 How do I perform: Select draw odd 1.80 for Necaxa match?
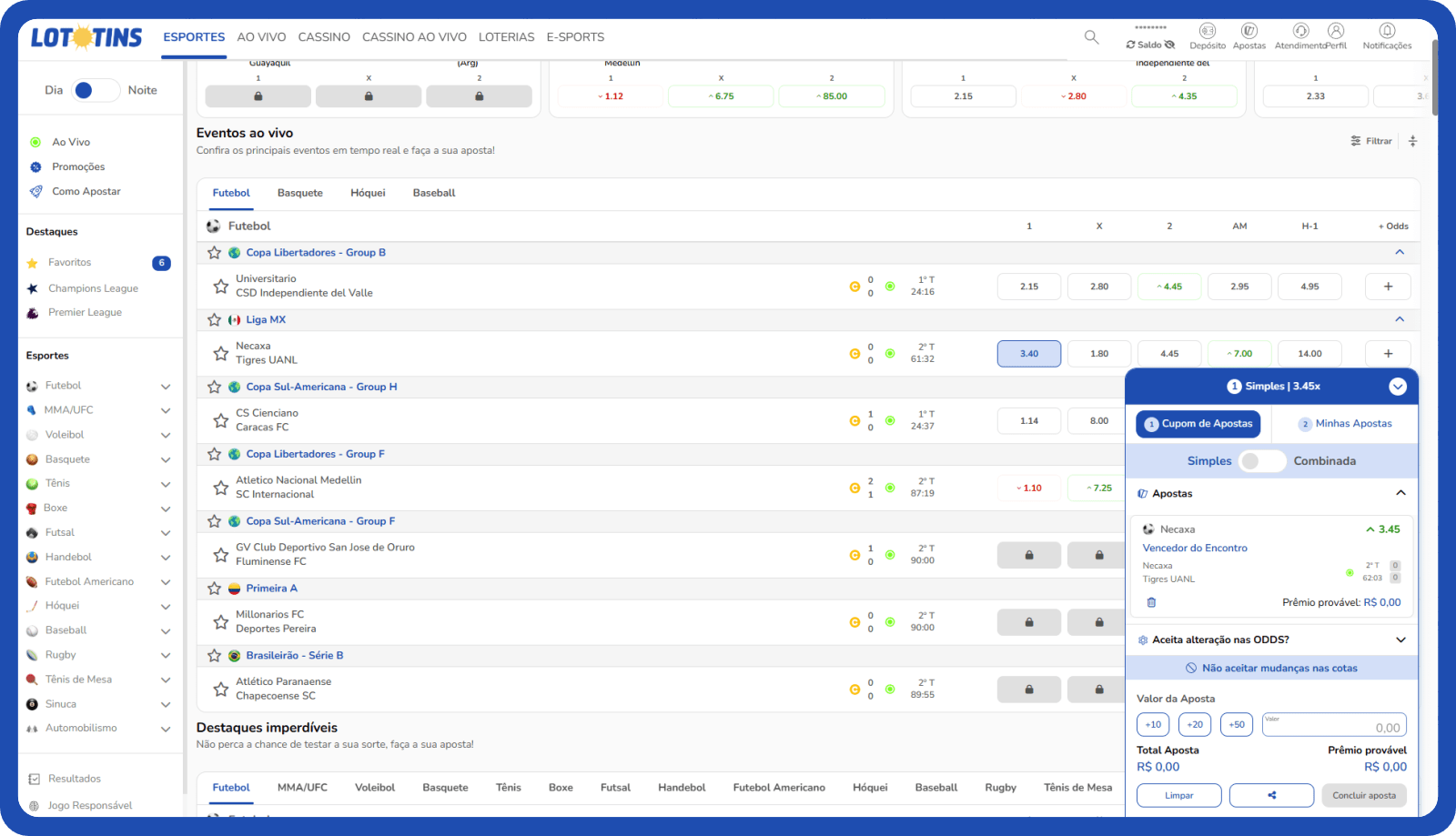[x=1099, y=354]
